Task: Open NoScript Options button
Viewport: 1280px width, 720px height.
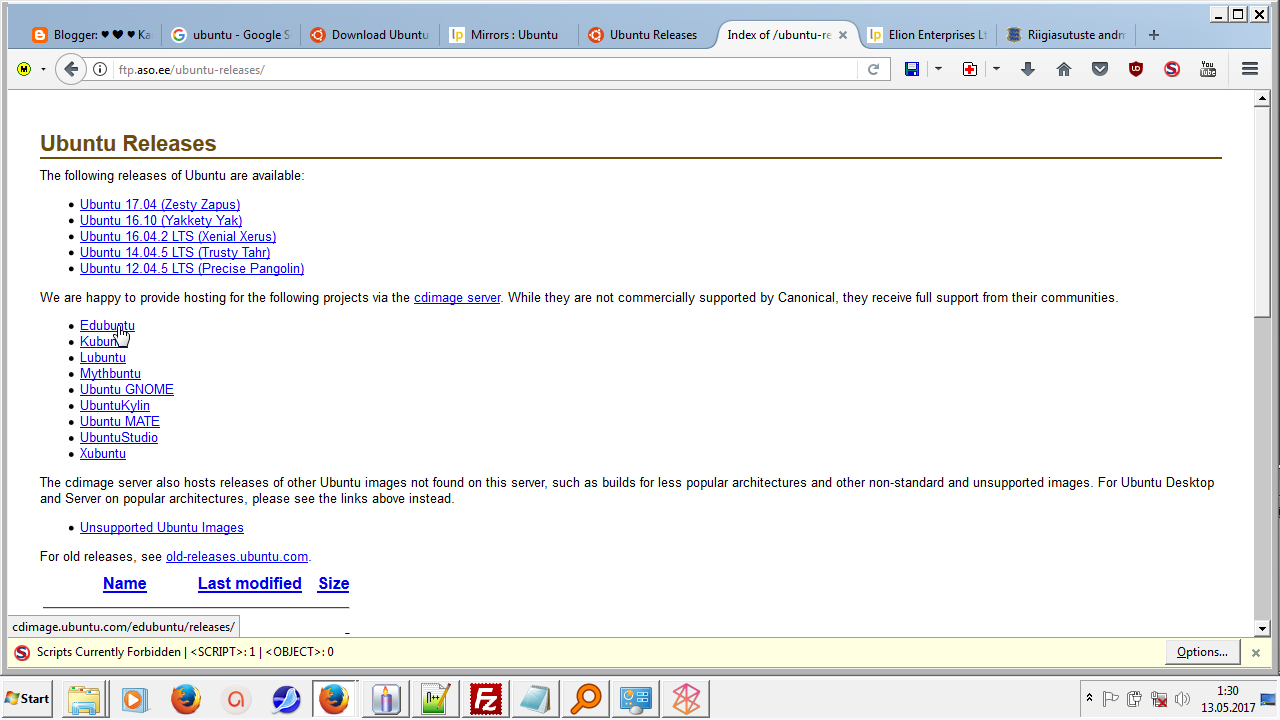Action: [1202, 652]
